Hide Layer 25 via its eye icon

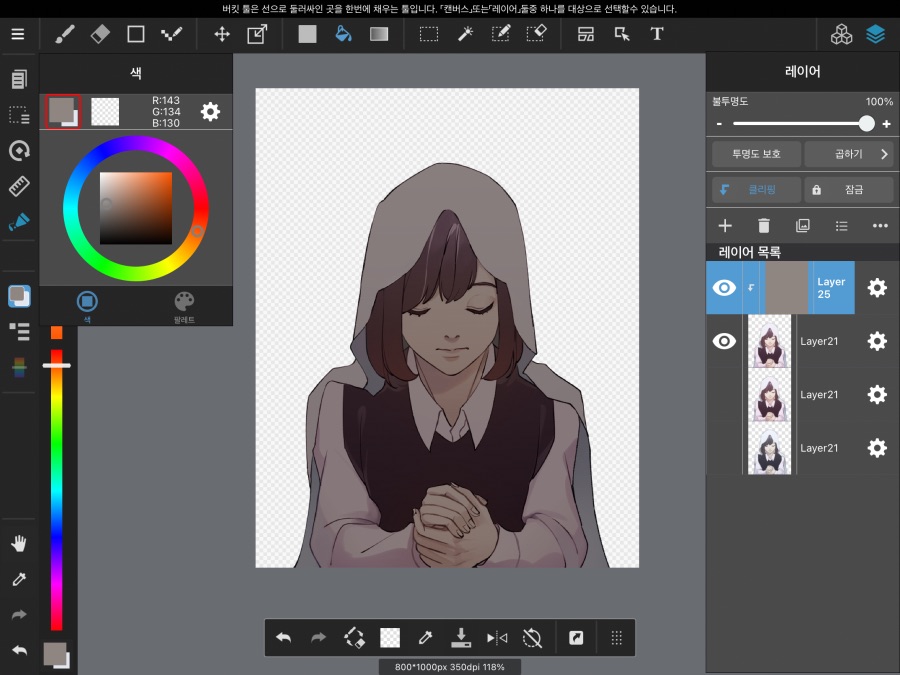point(723,287)
